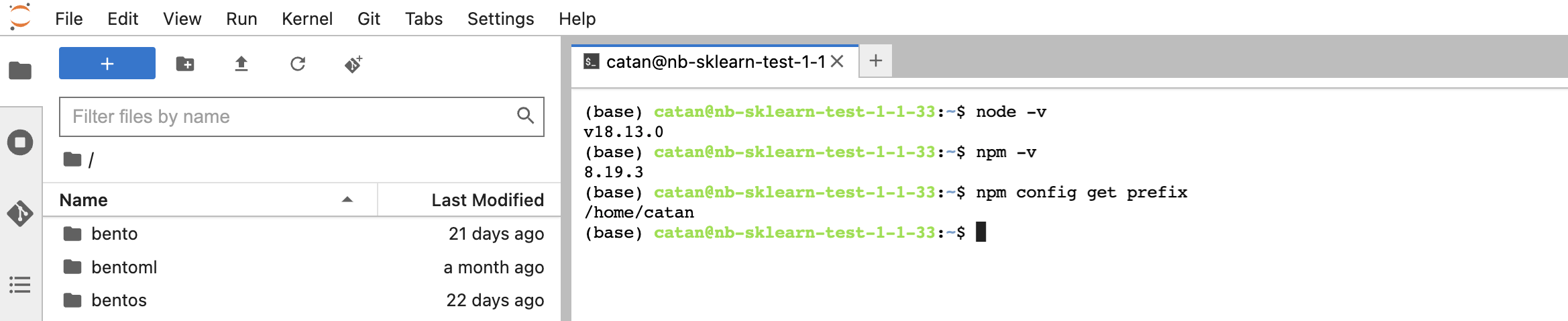Select the bentoml folder
Screen dimensions: 1568x321
click(124, 267)
